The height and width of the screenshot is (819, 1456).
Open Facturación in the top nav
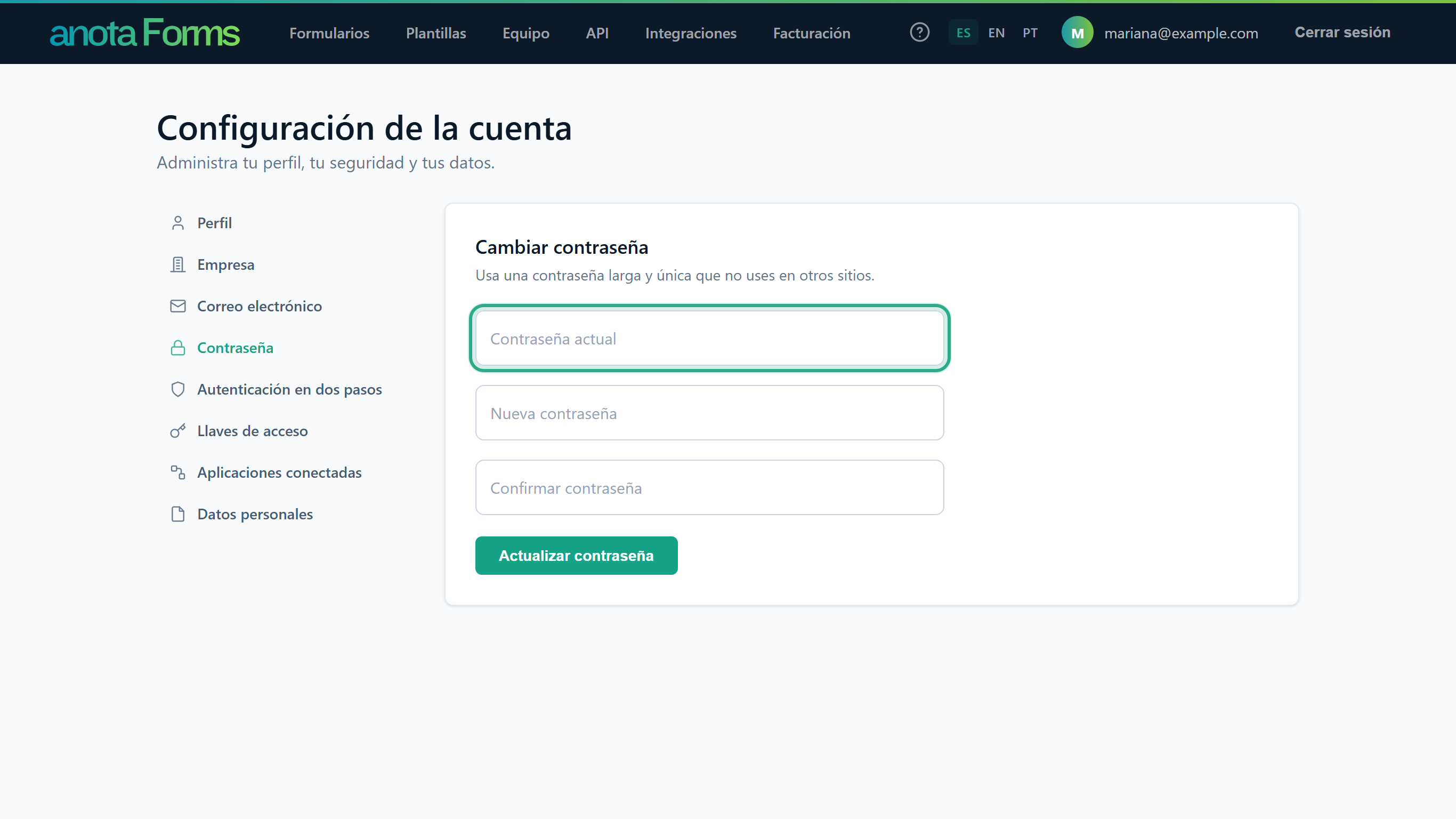812,33
